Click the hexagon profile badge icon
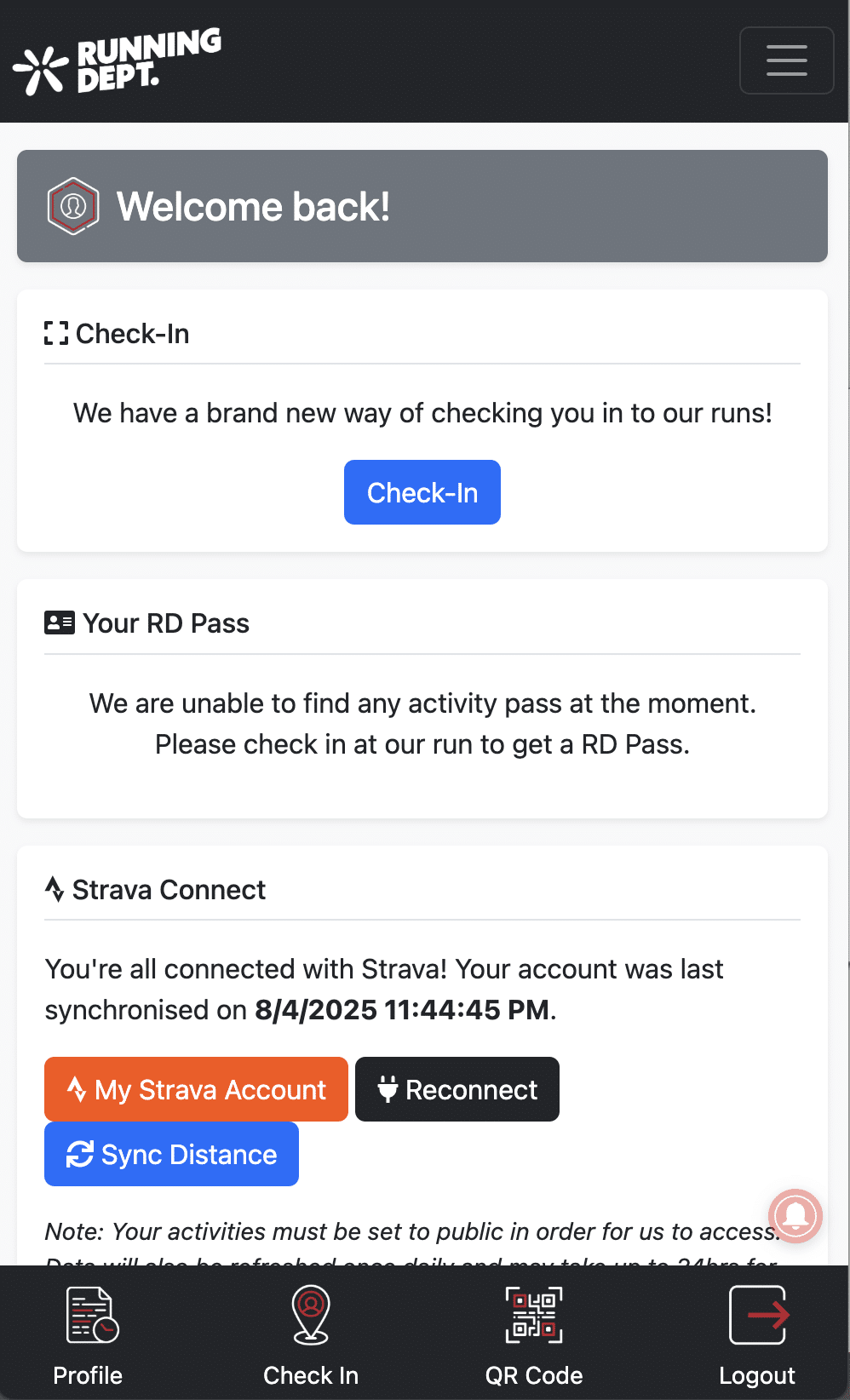This screenshot has width=850, height=1400. pos(73,206)
